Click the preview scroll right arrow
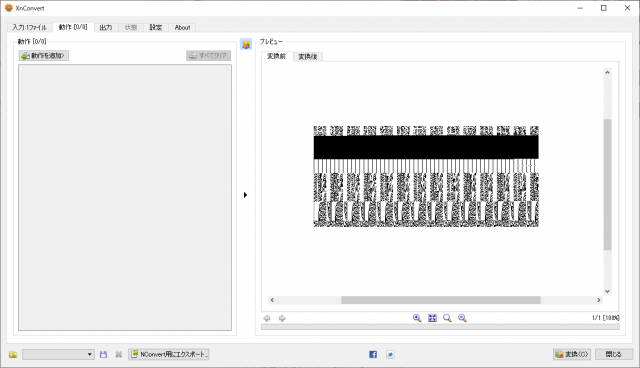 (x=598, y=300)
